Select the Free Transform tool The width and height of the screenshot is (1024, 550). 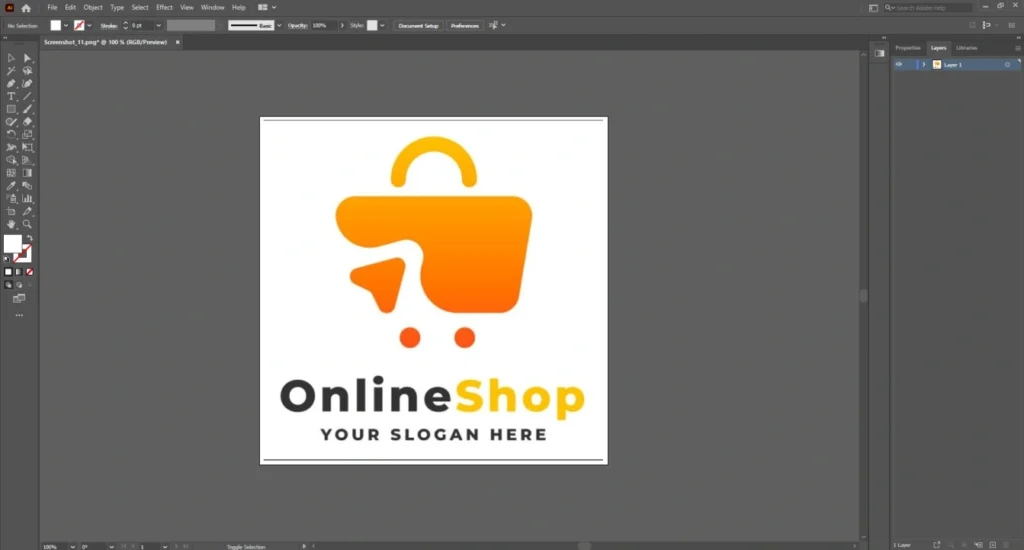pyautogui.click(x=27, y=148)
